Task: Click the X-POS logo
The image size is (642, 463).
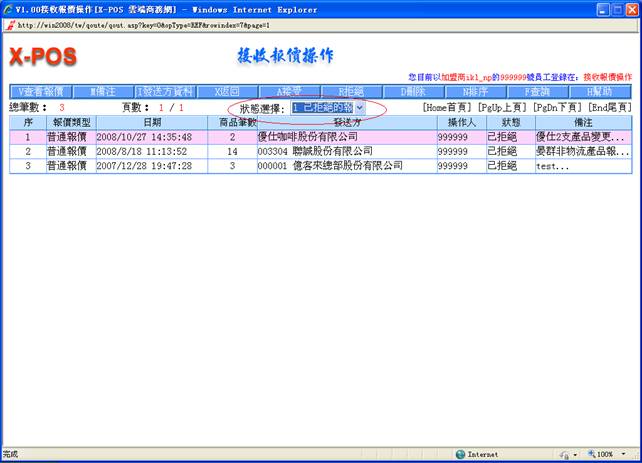Action: tap(42, 55)
